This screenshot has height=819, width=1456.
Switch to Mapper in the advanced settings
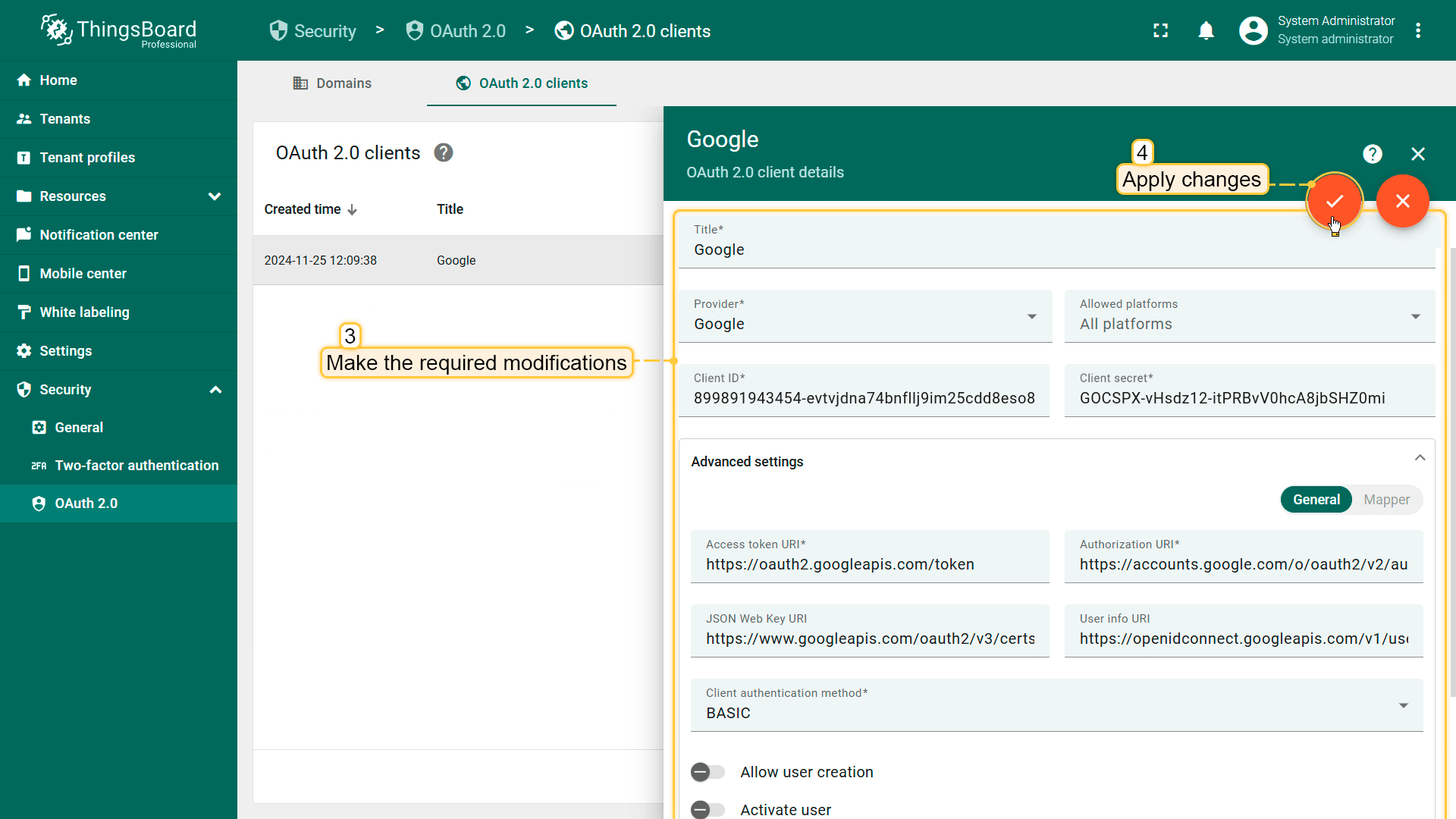pos(1386,500)
